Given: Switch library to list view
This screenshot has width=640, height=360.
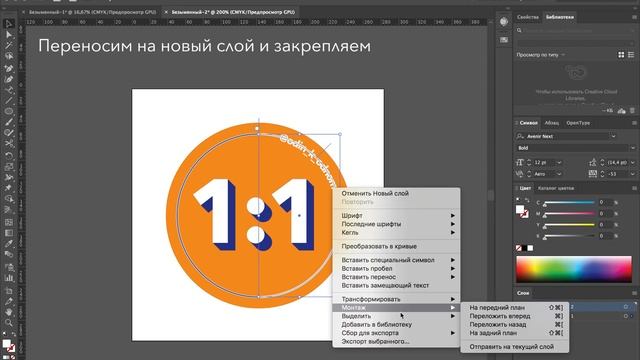Looking at the screenshot, I should [x=631, y=55].
